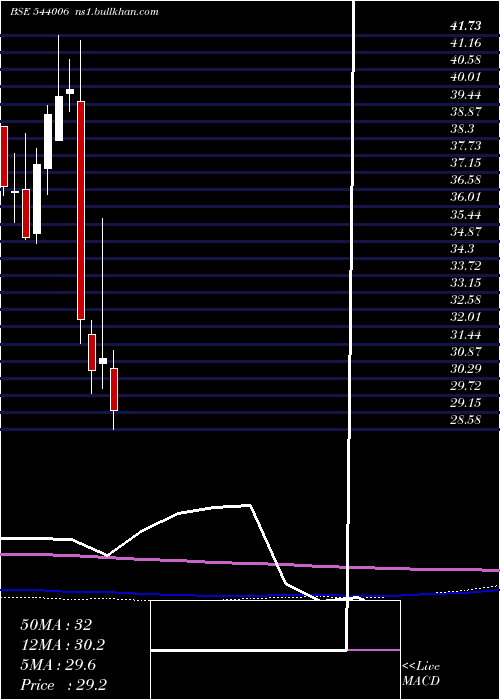Select the 29.72 price axis label
This screenshot has height=700, width=500.
[x=466, y=386]
